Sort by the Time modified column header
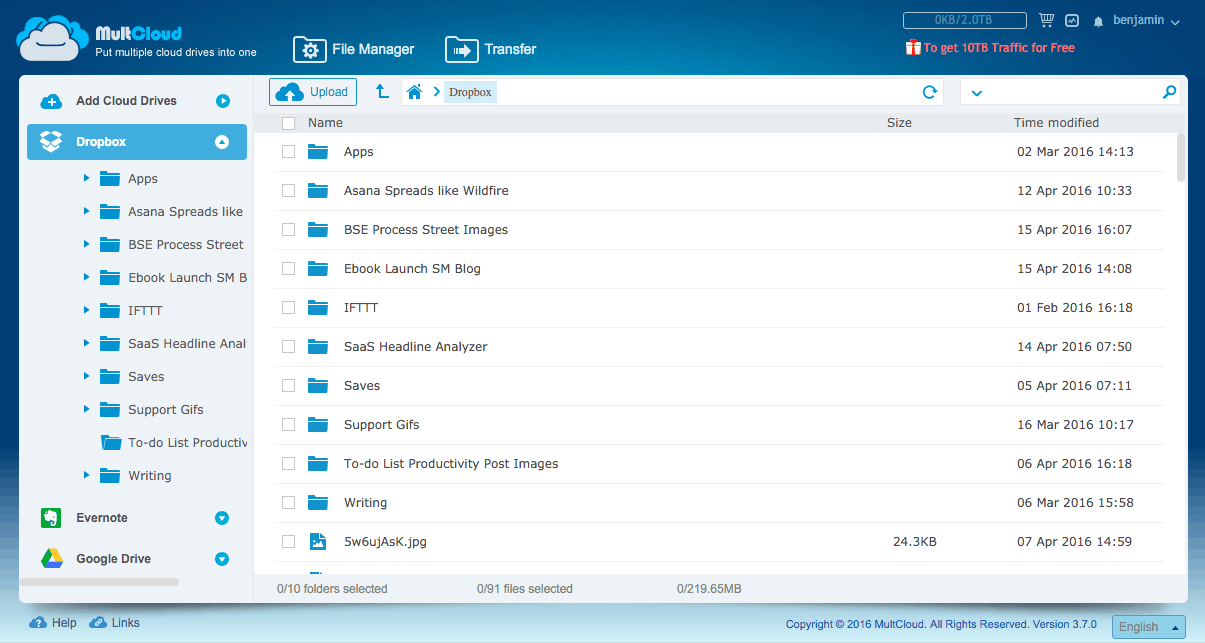Image resolution: width=1205 pixels, height=643 pixels. click(x=1056, y=123)
